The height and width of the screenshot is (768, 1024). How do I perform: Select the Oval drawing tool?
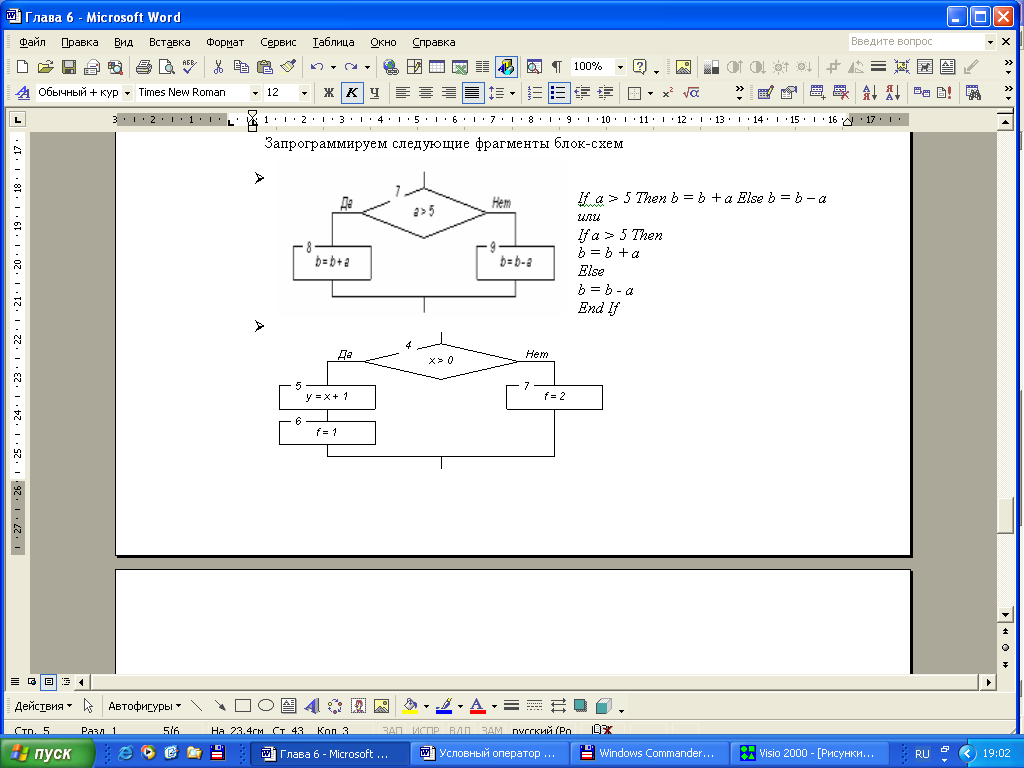point(266,706)
